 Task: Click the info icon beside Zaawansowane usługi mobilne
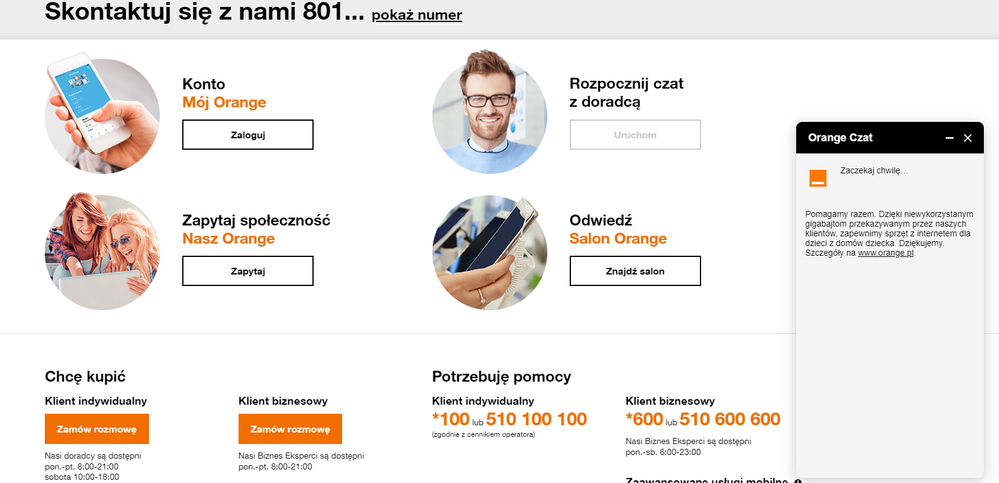tap(798, 480)
